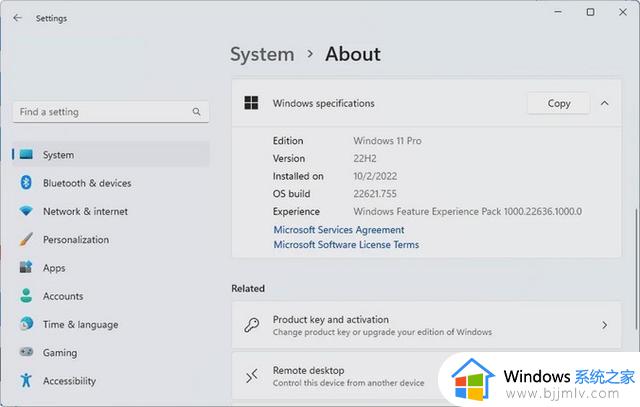Click the key icon for product activation
Screen dimensions: 640x407
[x=251, y=325]
